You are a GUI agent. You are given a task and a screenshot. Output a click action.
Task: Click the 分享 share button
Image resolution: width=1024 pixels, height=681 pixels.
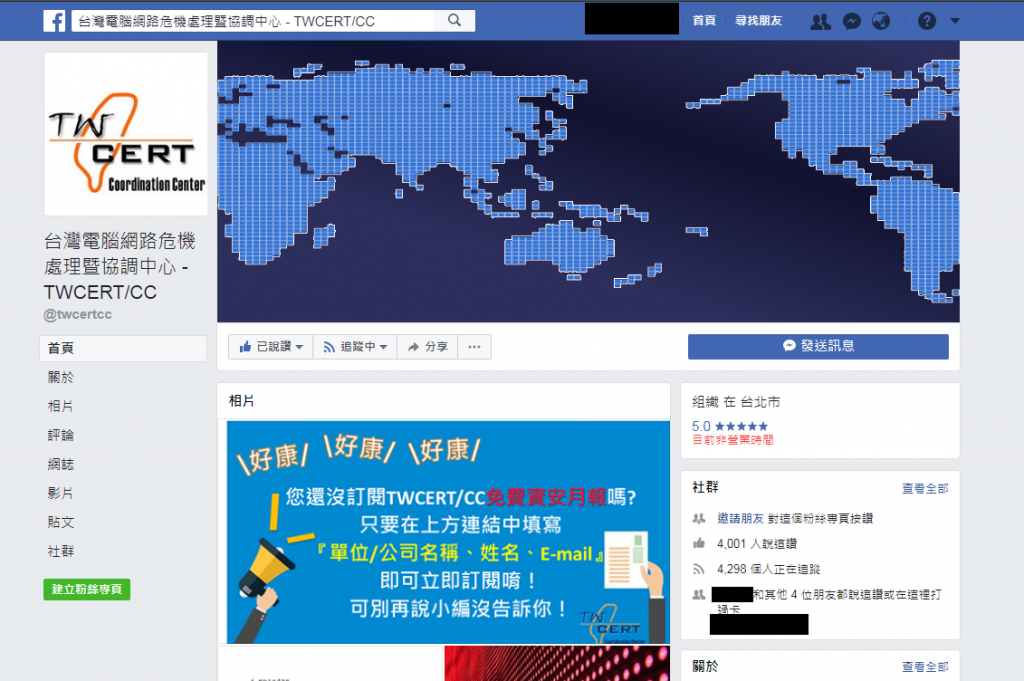click(x=427, y=347)
